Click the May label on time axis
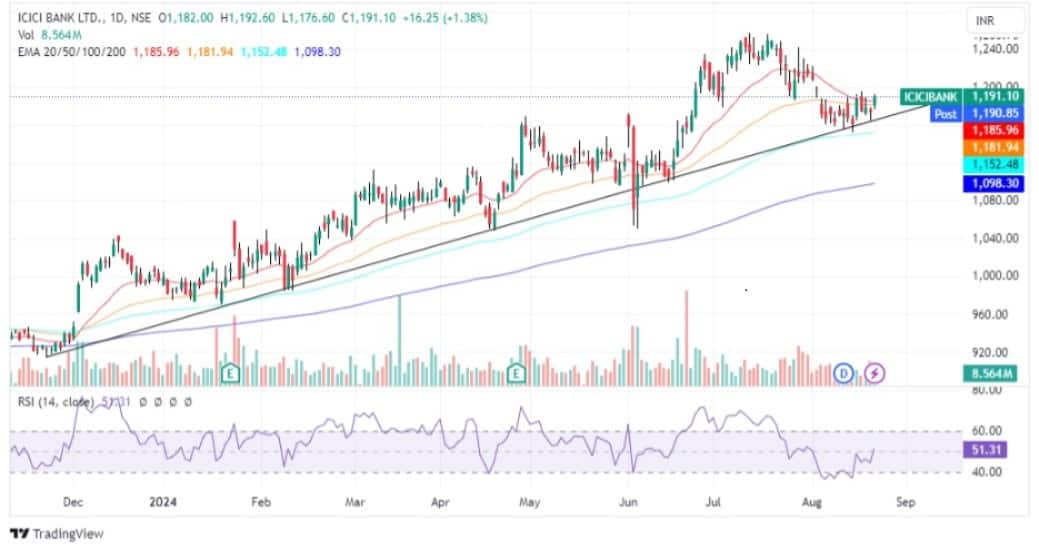The width and height of the screenshot is (1039, 550). (x=529, y=502)
